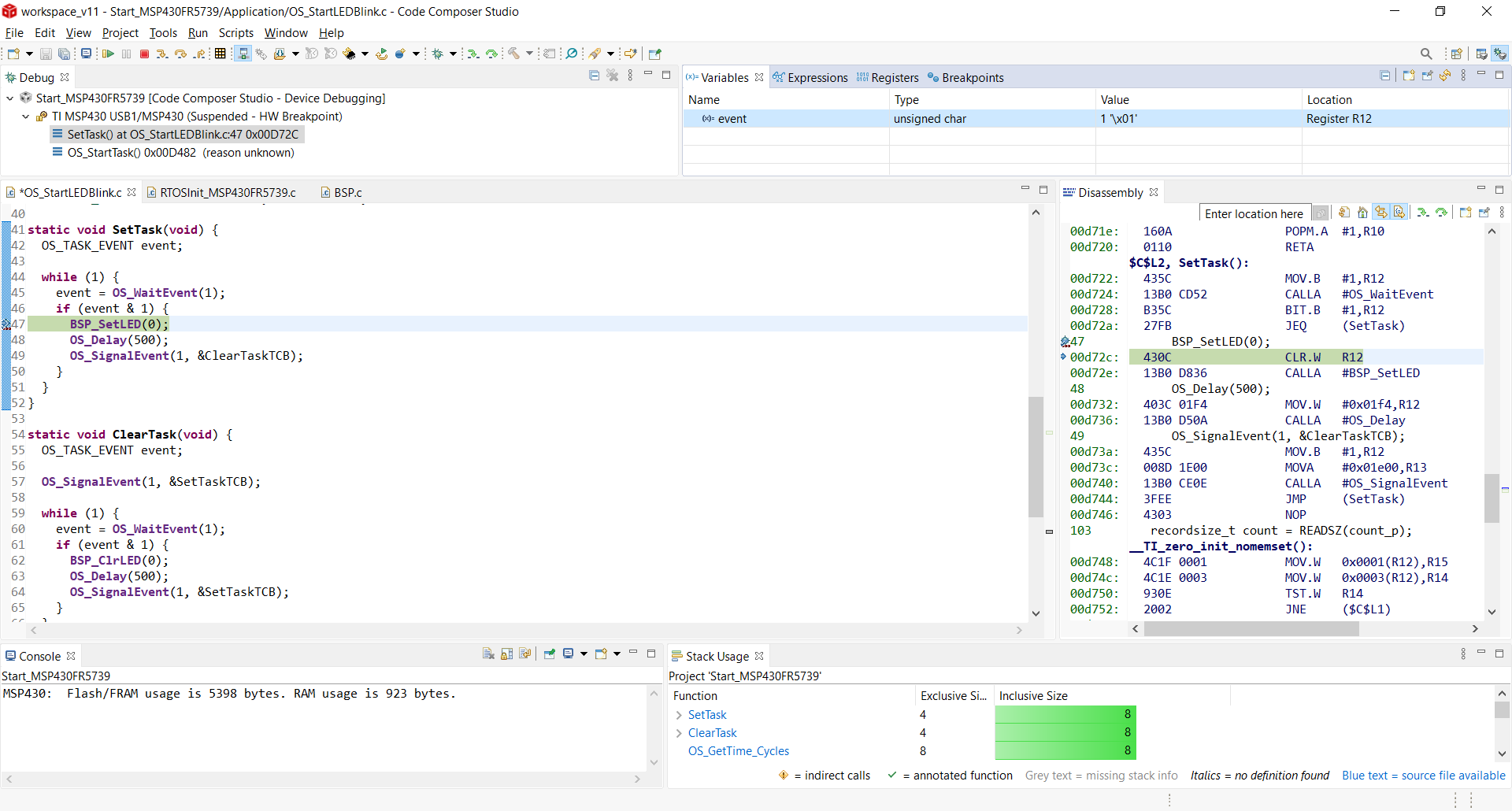
Task: Click the Build hammer icon
Action: pyautogui.click(x=513, y=54)
